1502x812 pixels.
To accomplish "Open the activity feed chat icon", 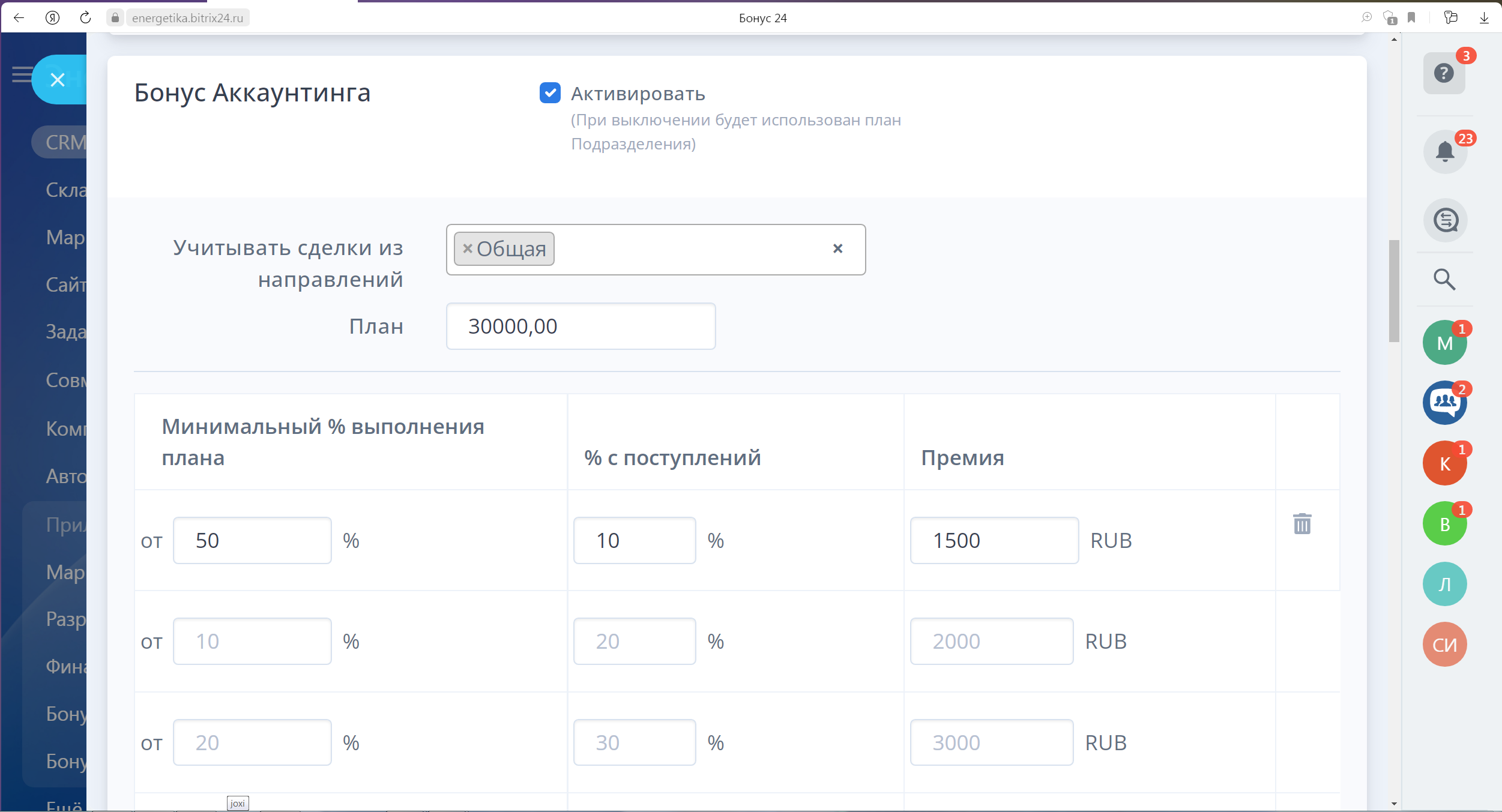I will pyautogui.click(x=1444, y=220).
